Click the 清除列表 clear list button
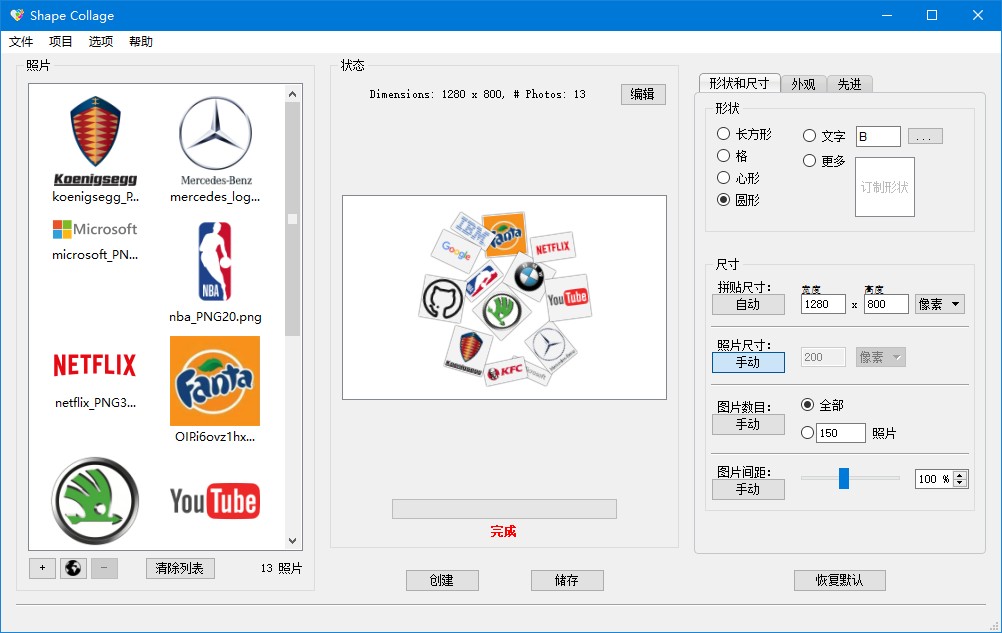 click(x=180, y=568)
